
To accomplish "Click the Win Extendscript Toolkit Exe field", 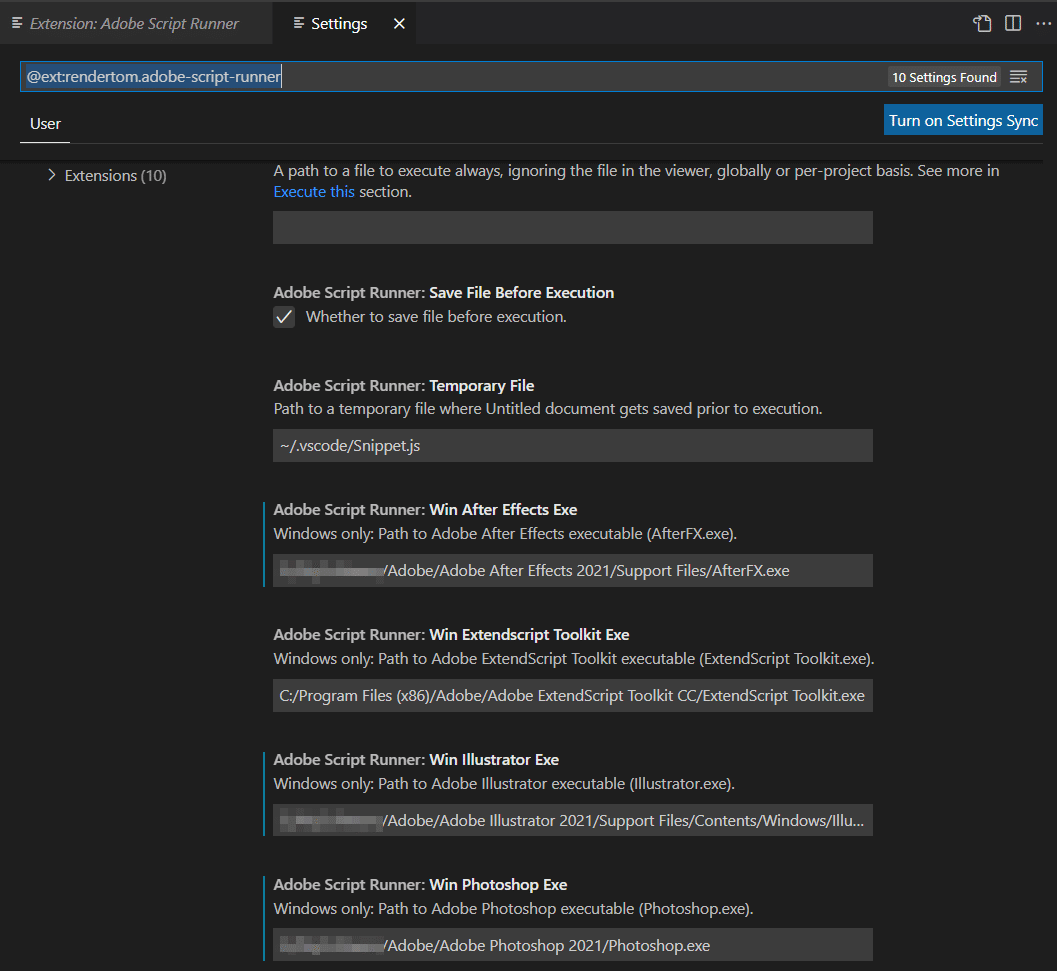I will pos(572,695).
